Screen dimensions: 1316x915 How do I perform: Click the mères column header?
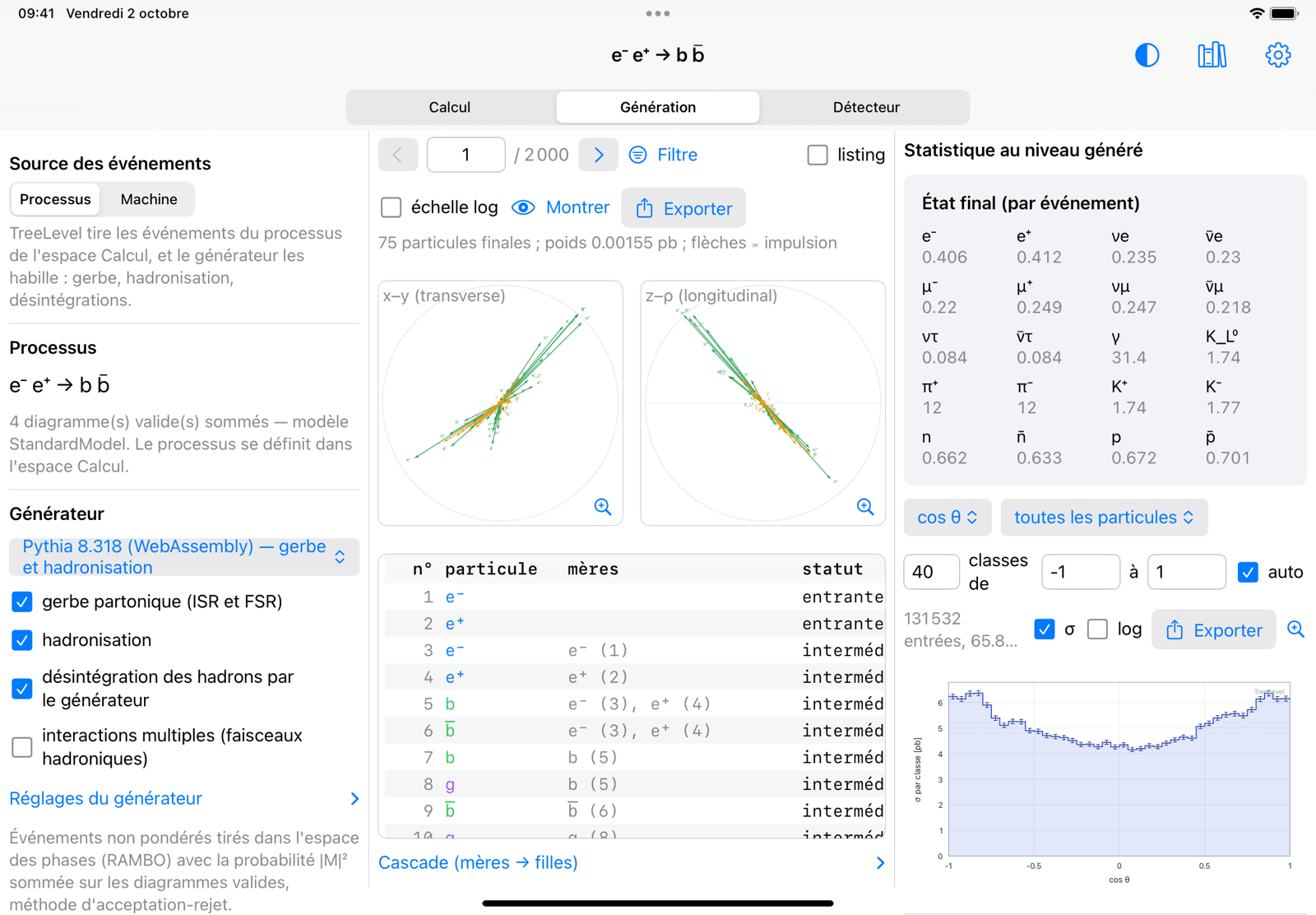tap(593, 569)
